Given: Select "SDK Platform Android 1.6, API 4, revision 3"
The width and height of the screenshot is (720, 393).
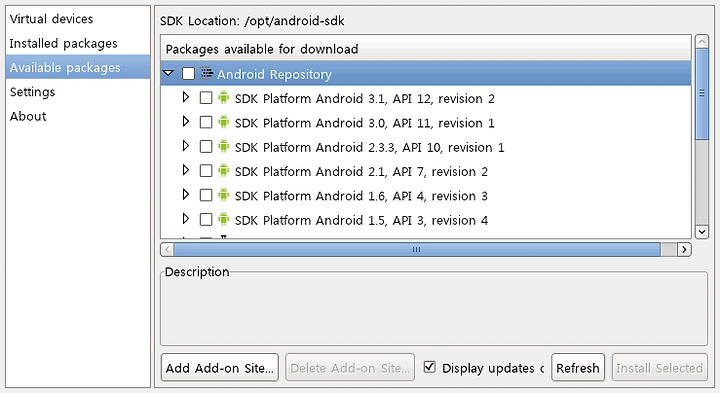Looking at the screenshot, I should [x=361, y=196].
